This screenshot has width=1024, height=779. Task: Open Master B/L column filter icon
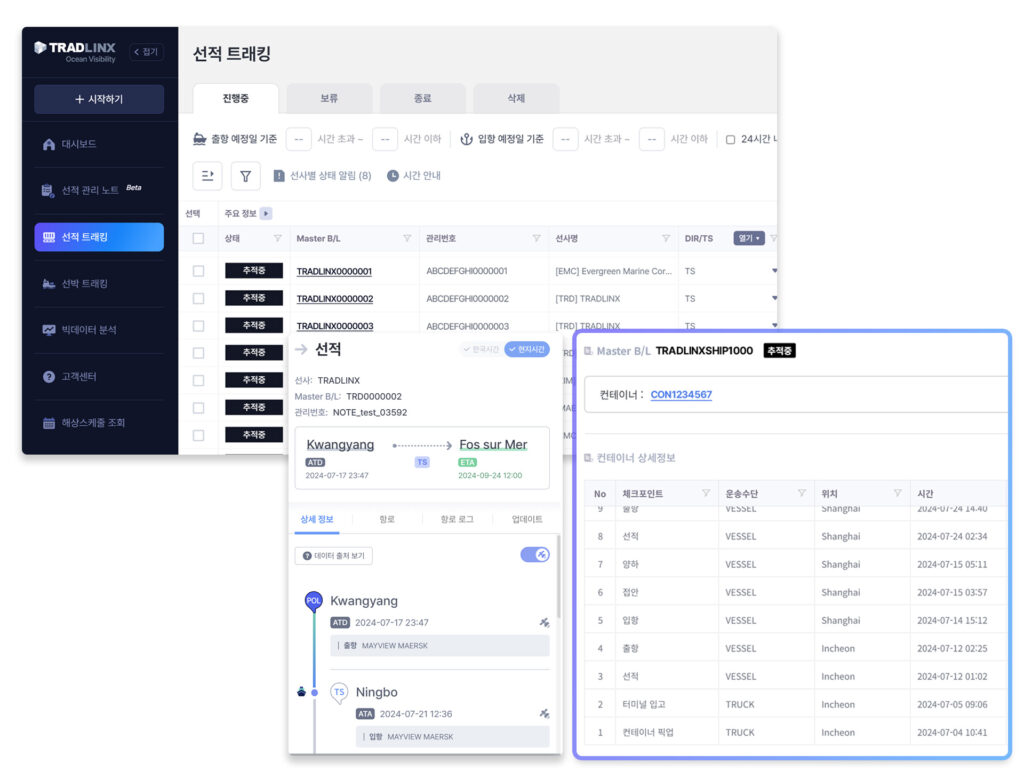tap(407, 238)
